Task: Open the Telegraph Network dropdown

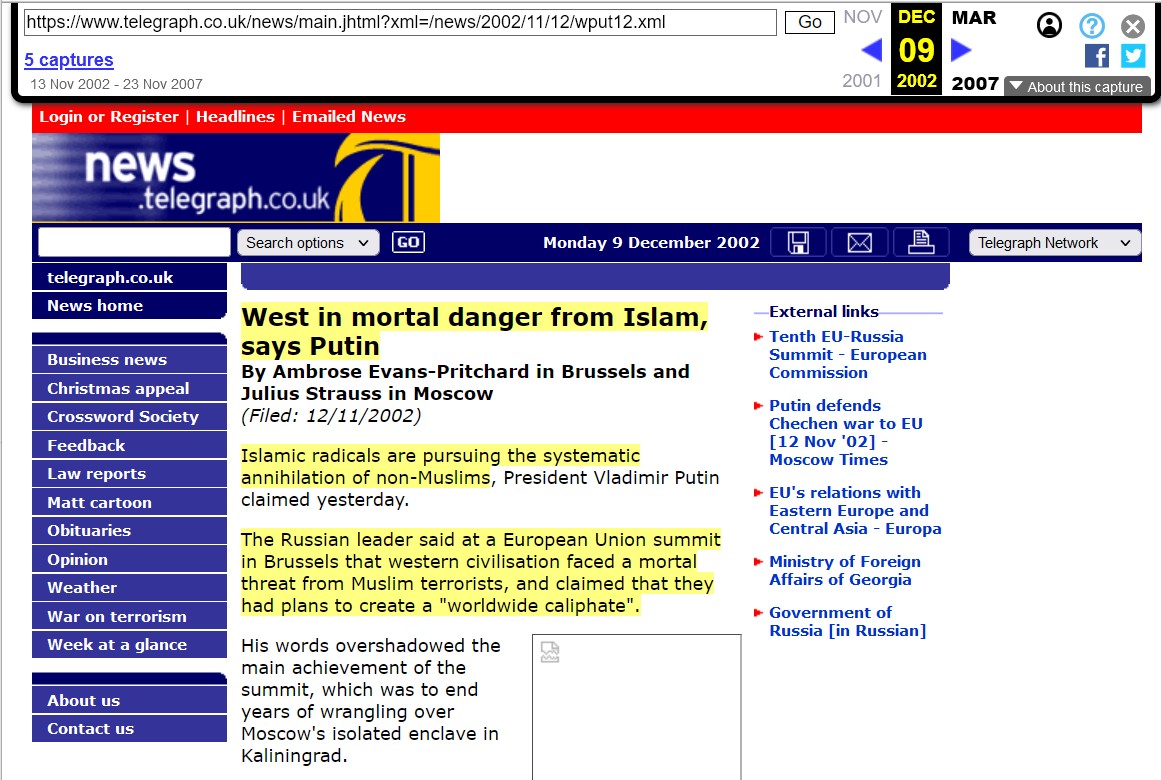Action: pyautogui.click(x=1054, y=242)
